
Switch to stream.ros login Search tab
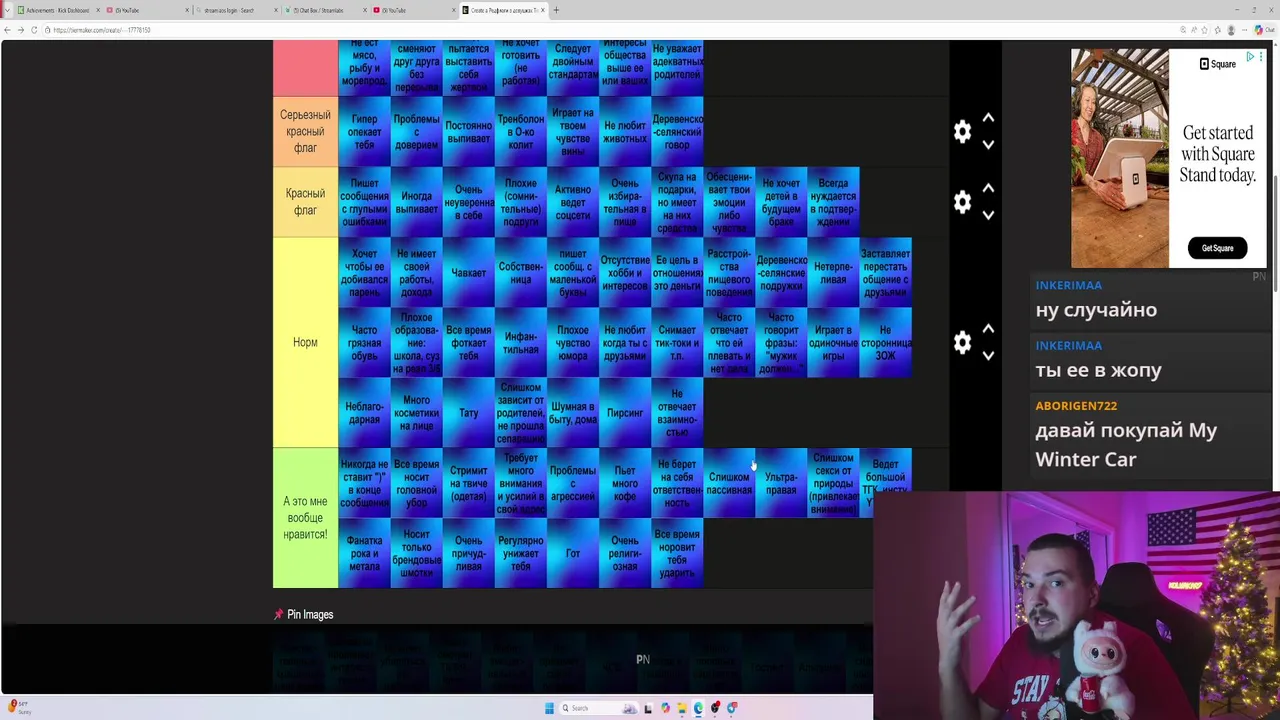235,10
